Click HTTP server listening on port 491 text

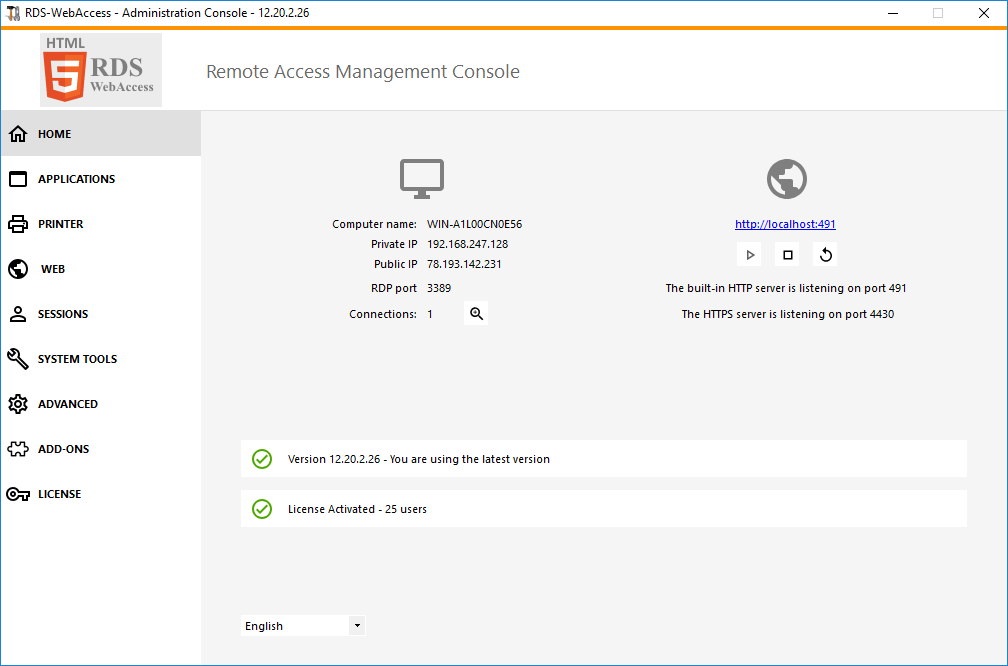click(786, 288)
